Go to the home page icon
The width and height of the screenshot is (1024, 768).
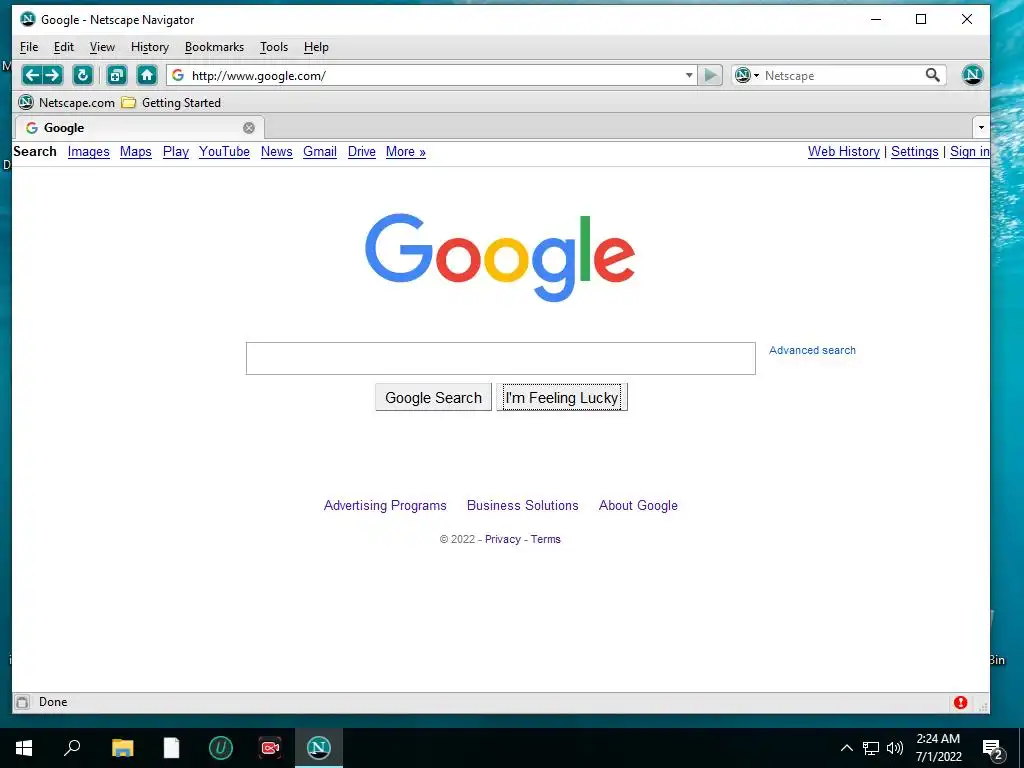pos(147,75)
